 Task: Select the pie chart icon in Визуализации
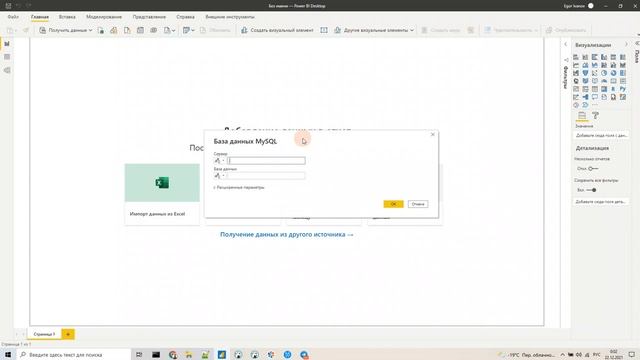point(604,73)
